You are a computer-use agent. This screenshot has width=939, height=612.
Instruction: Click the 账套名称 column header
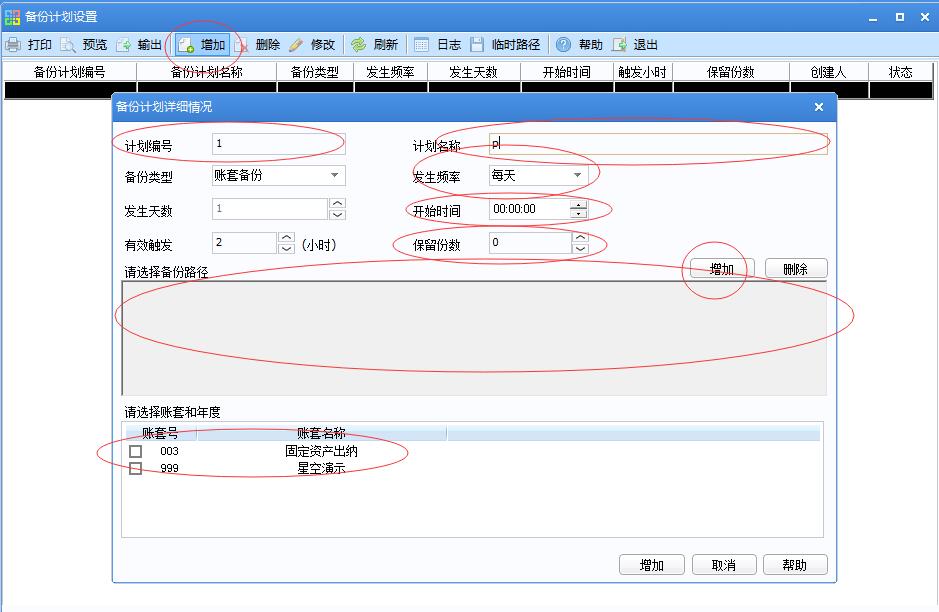(321, 433)
